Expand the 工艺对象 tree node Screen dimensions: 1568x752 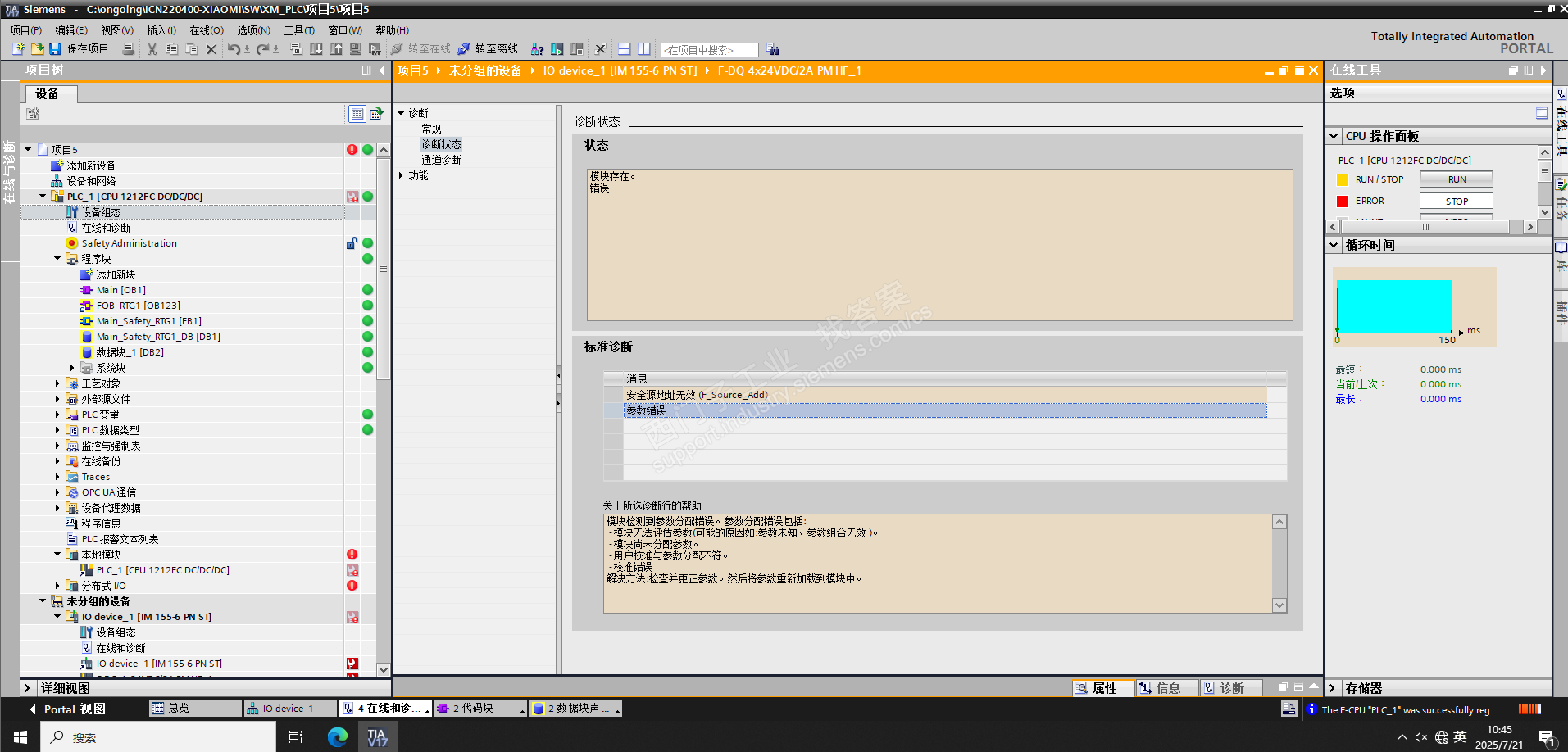[x=58, y=383]
